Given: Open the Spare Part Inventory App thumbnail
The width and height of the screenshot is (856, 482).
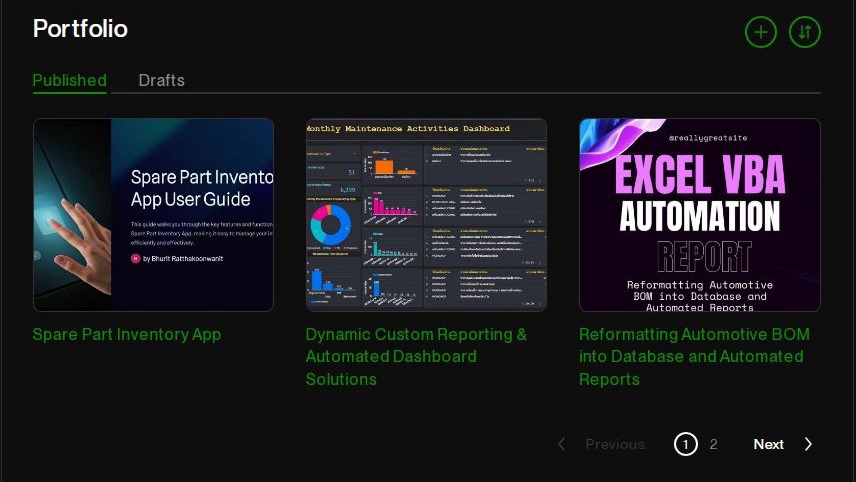Looking at the screenshot, I should (153, 215).
